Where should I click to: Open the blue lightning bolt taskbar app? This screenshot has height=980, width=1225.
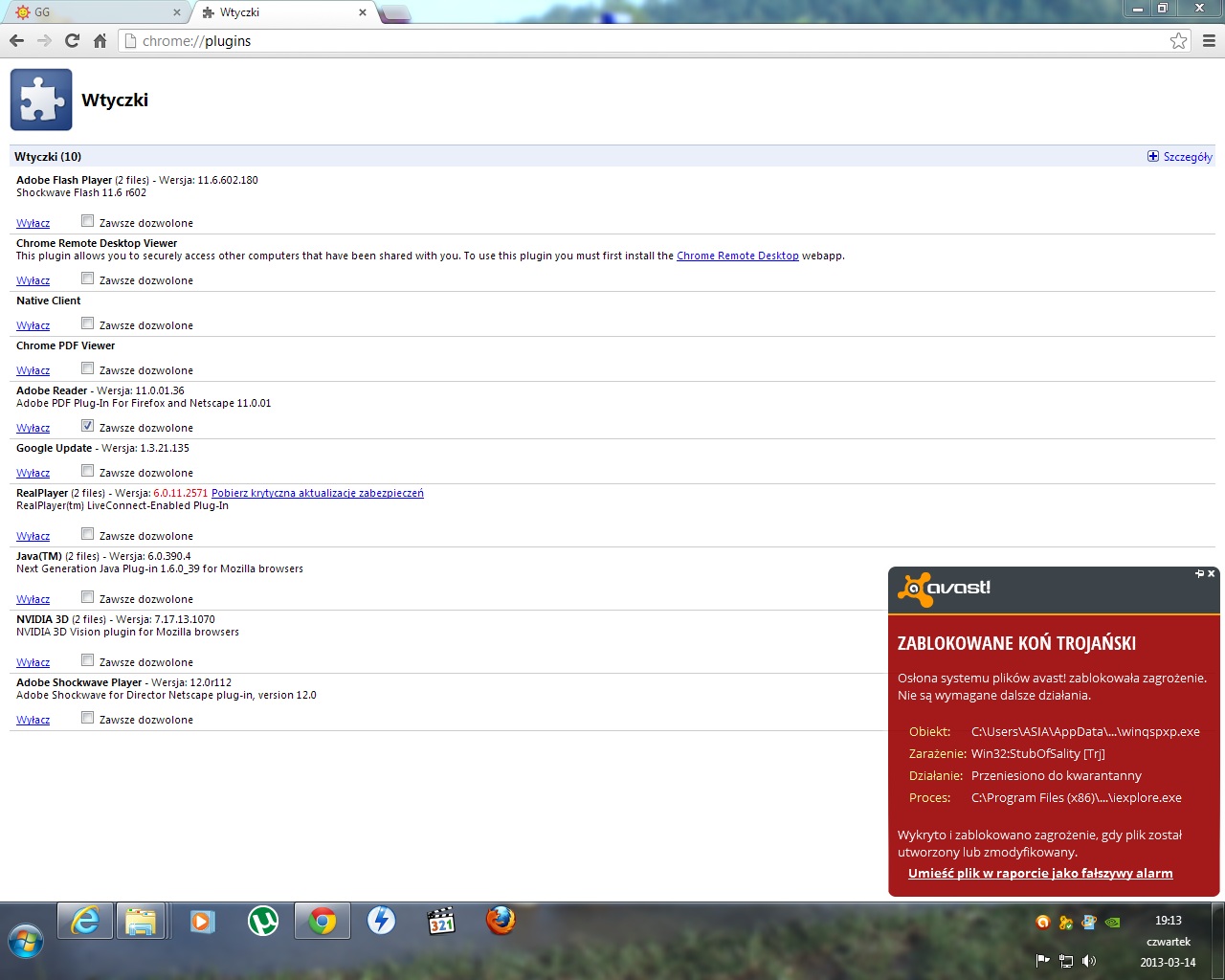[x=382, y=922]
